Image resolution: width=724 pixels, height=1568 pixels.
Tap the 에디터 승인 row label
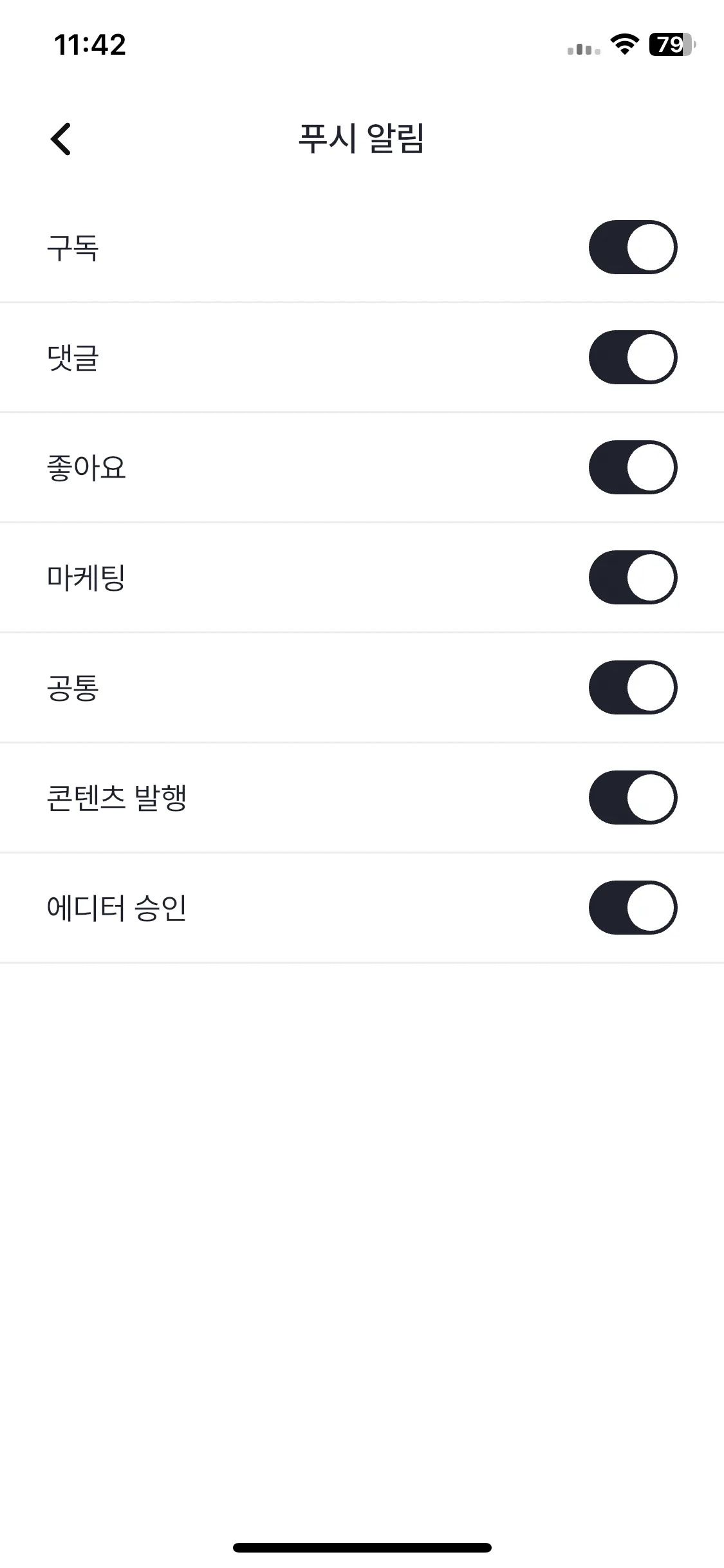116,908
